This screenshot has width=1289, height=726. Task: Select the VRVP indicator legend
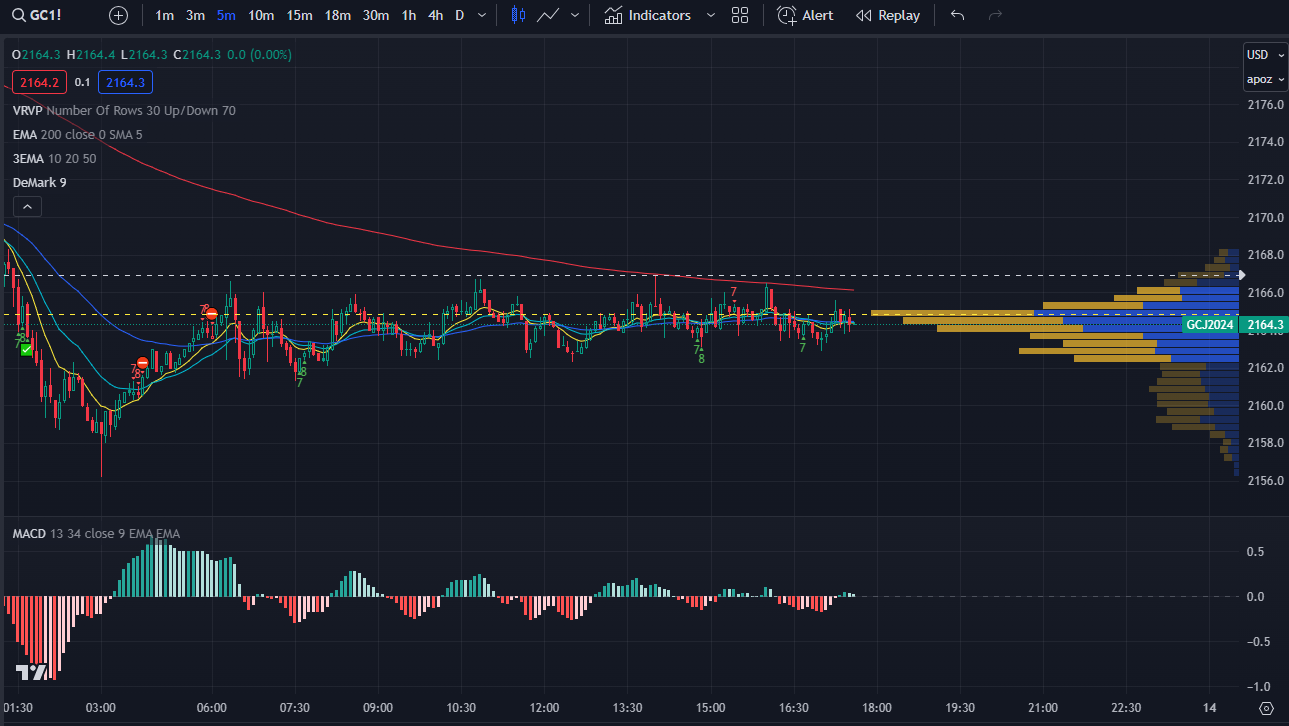click(124, 110)
